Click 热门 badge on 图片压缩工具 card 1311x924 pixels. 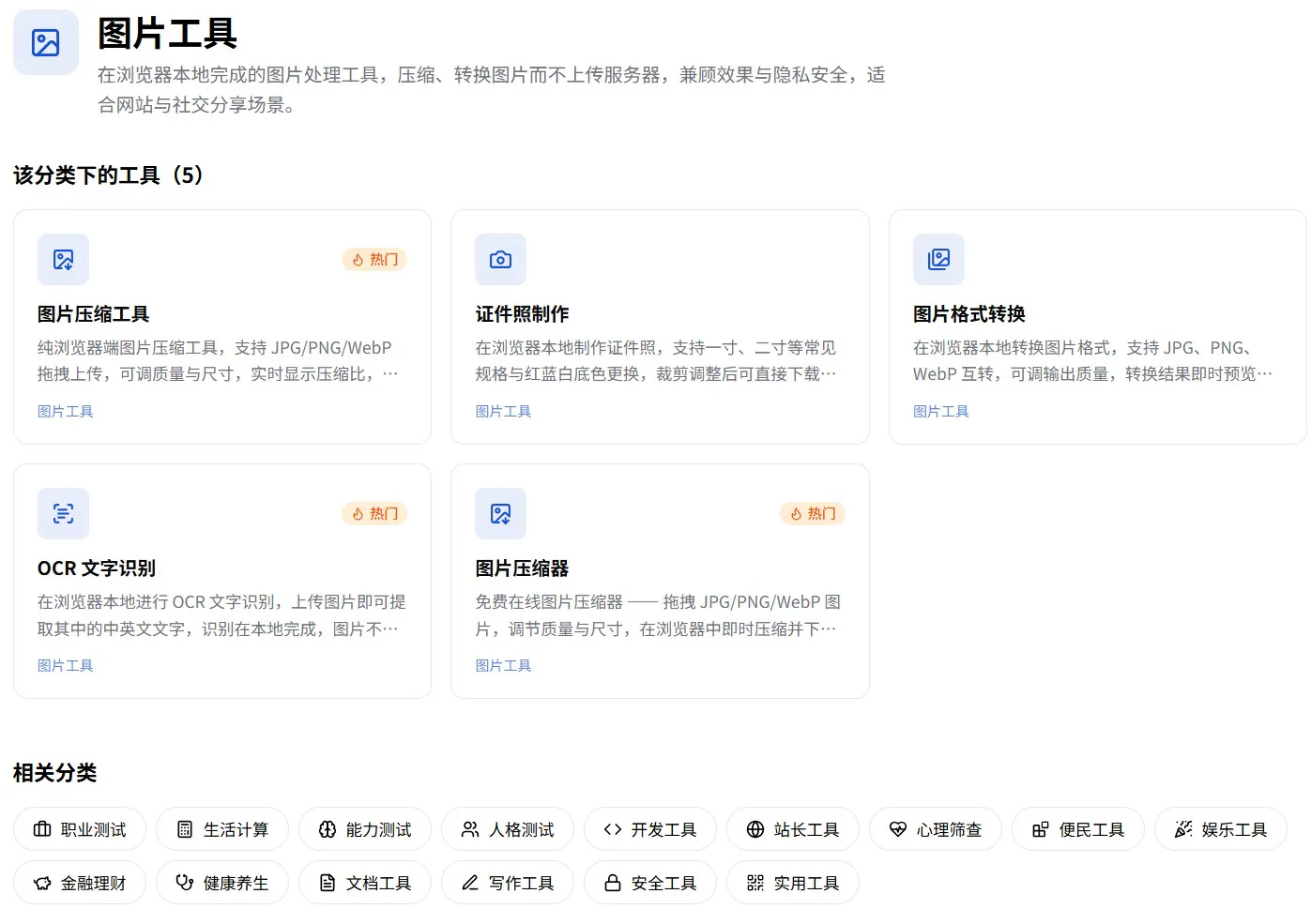click(x=374, y=259)
